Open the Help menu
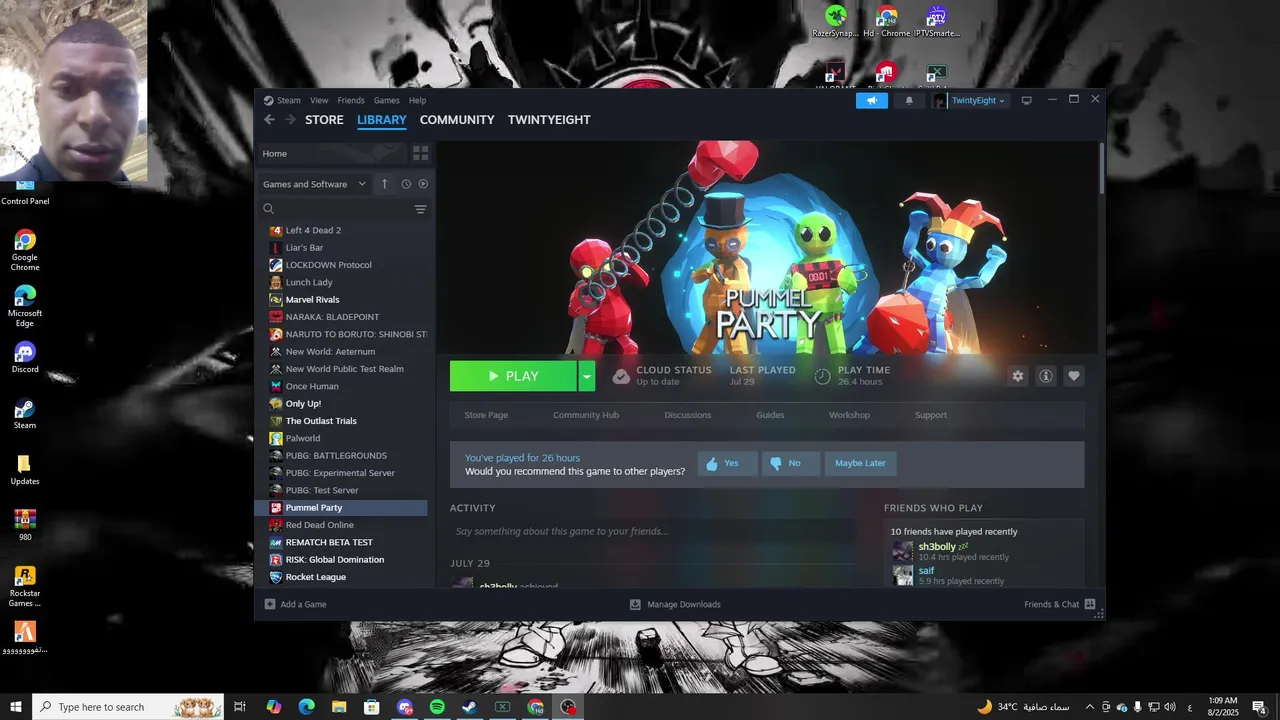 (417, 100)
